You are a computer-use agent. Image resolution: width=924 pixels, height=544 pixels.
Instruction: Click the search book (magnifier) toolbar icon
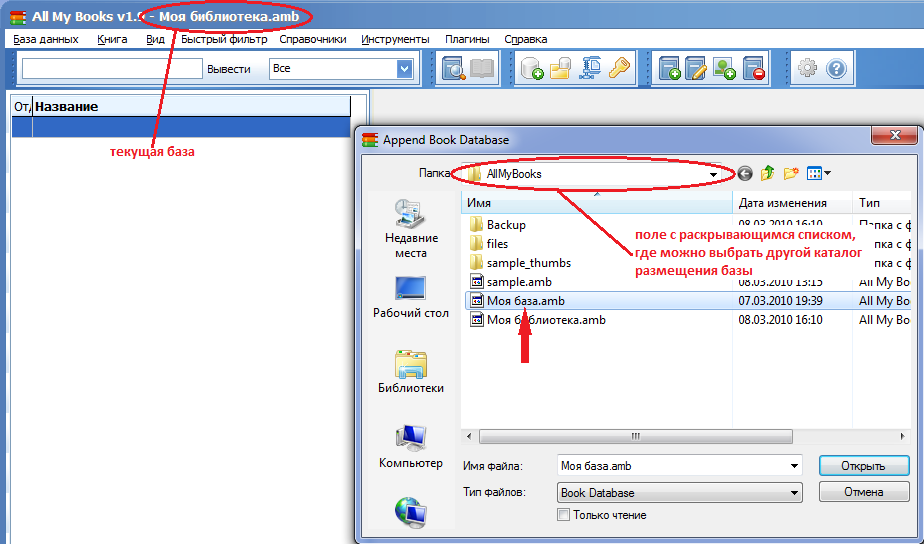(454, 69)
